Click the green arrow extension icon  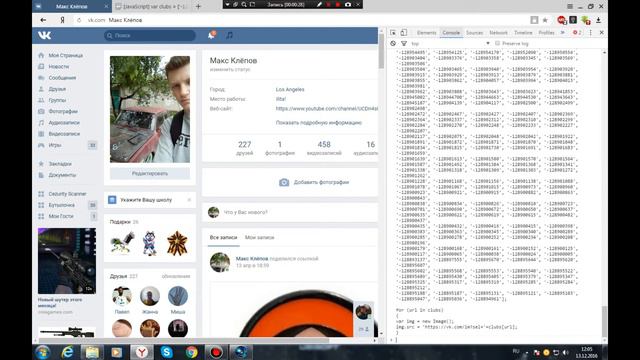[586, 20]
